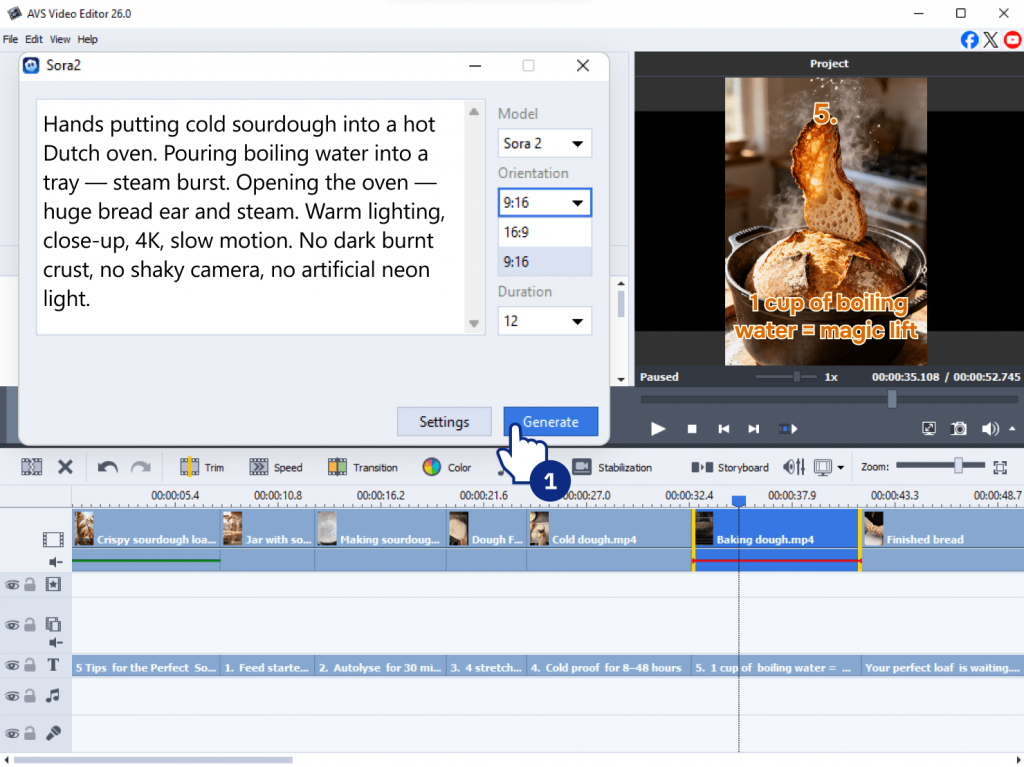Viewport: 1024px width, 767px height.
Task: Take a snapshot with camera icon
Action: tap(959, 428)
